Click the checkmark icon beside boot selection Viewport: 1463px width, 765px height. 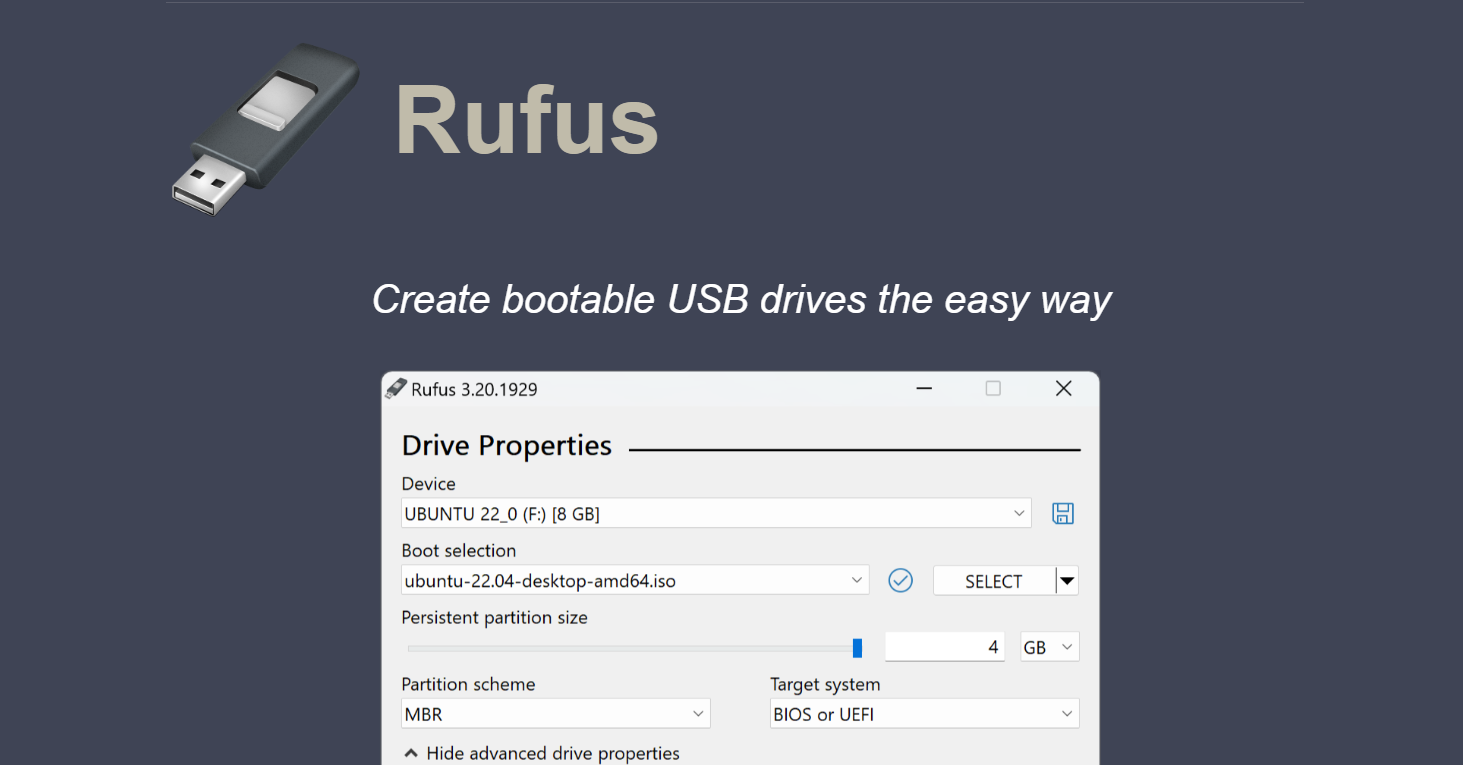click(899, 580)
